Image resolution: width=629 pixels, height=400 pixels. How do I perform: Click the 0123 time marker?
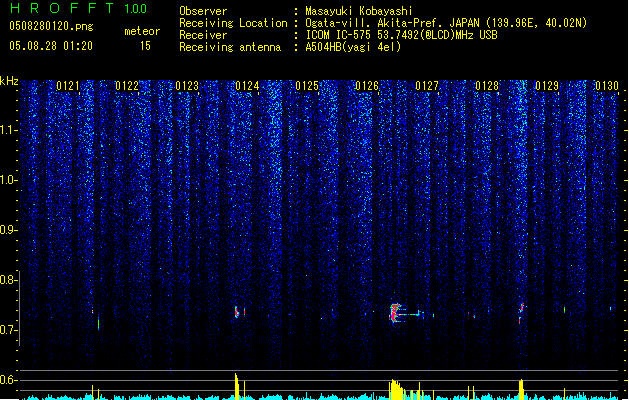pyautogui.click(x=187, y=86)
